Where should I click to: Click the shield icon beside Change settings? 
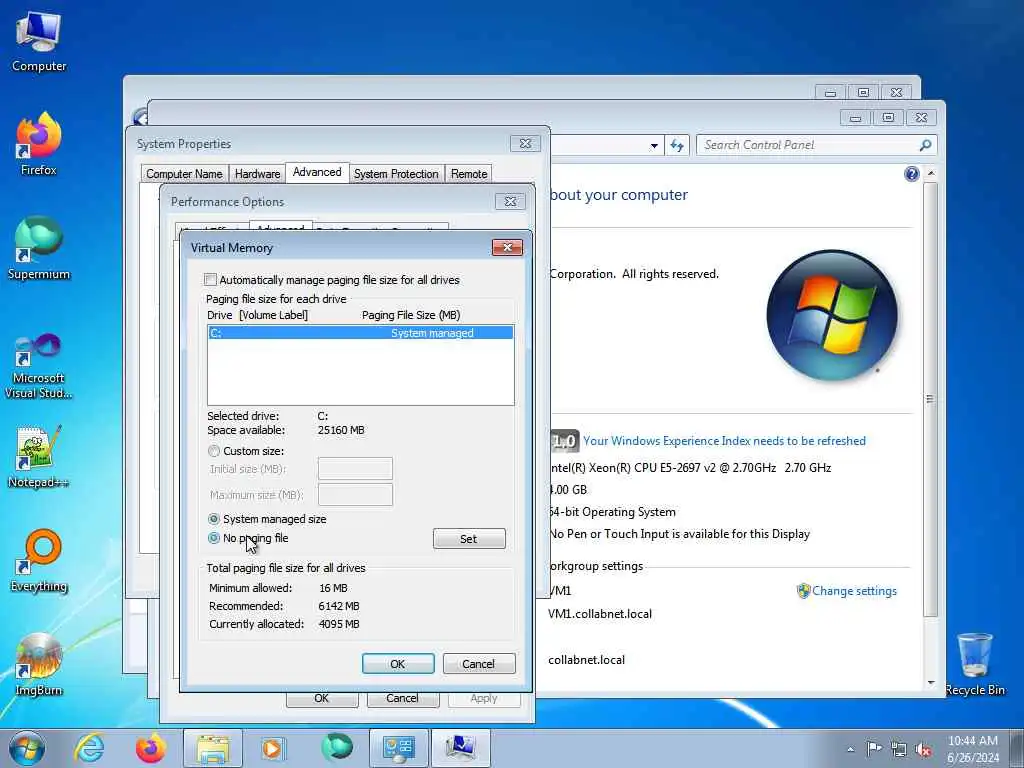pos(803,591)
